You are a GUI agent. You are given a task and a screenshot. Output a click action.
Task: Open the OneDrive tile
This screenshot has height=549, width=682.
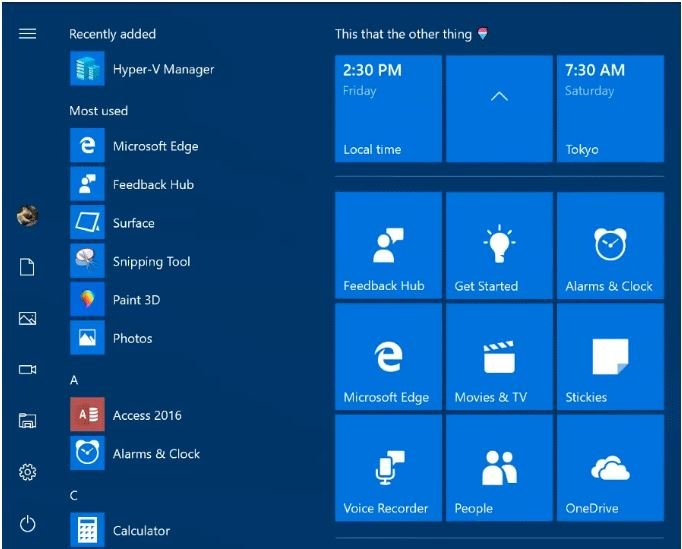click(610, 468)
